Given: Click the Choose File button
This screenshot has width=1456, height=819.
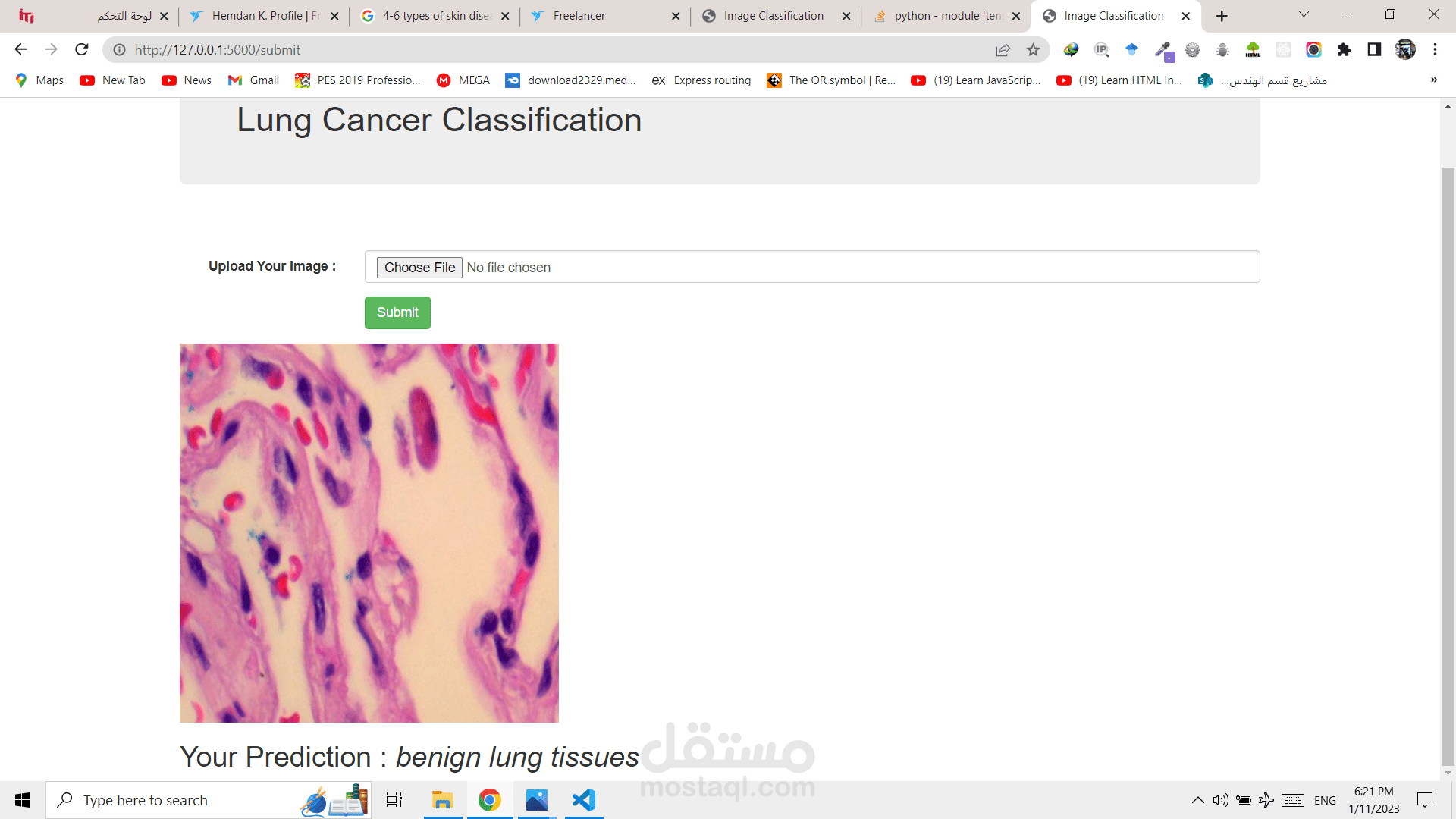Looking at the screenshot, I should click(419, 268).
